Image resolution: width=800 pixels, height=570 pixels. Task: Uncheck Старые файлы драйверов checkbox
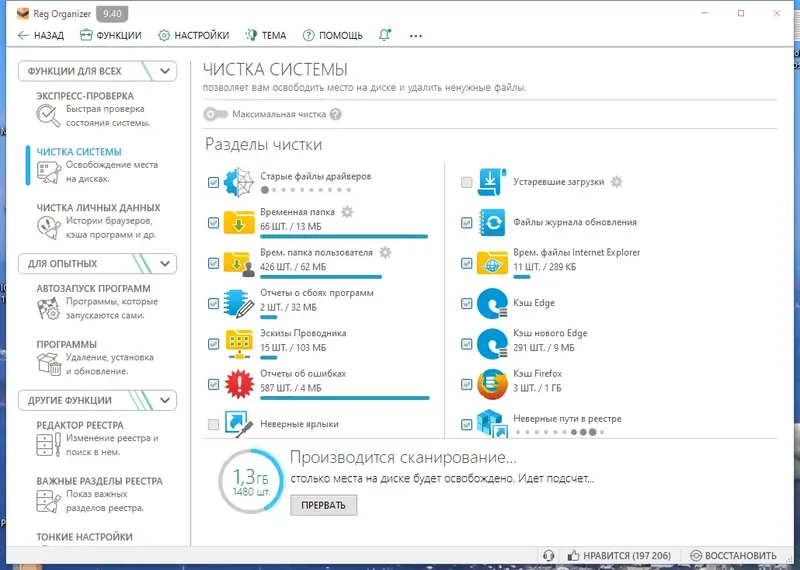(x=213, y=182)
